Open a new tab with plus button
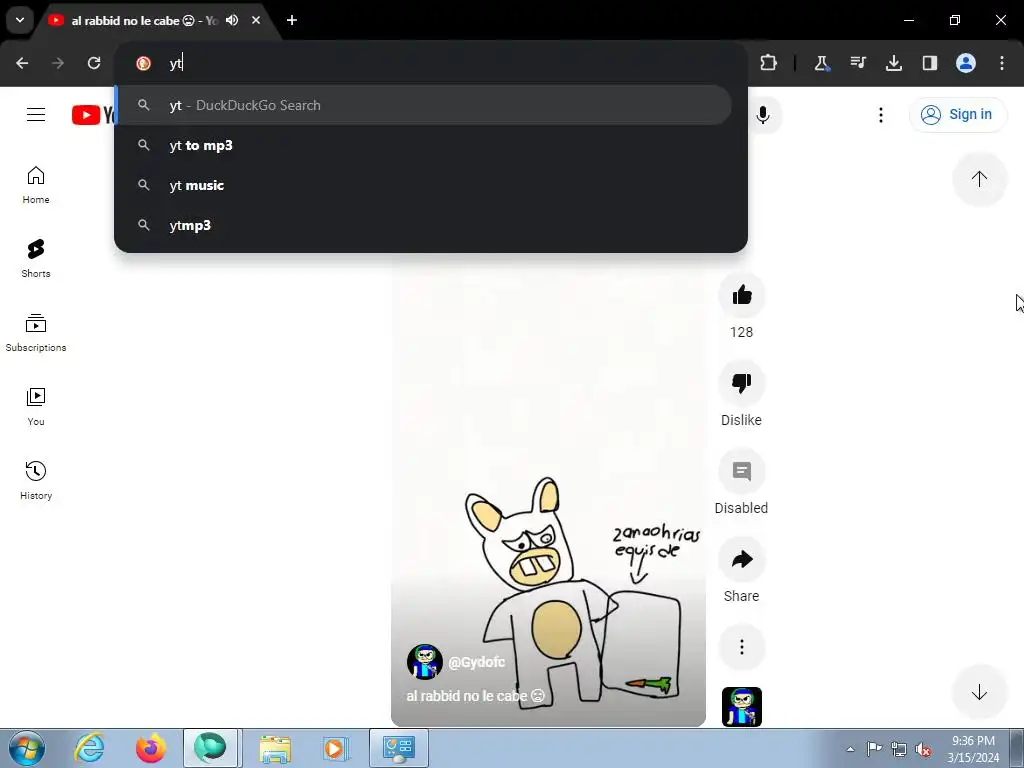1024x768 pixels. tap(292, 20)
